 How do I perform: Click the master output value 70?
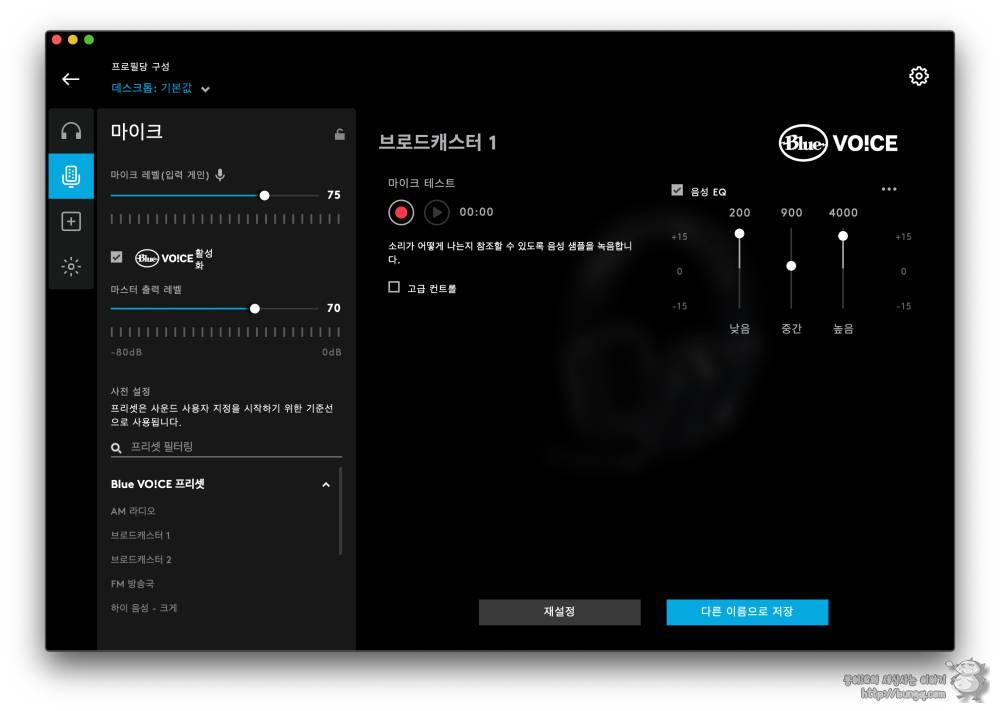tap(334, 308)
